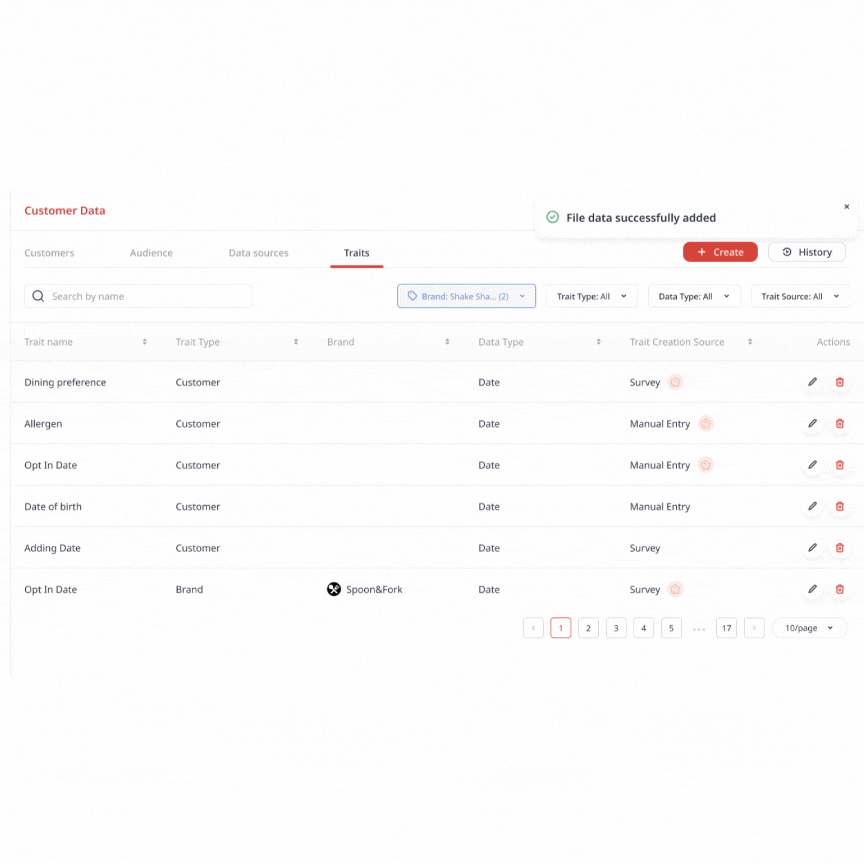Go to page 4
The height and width of the screenshot is (864, 864).
click(x=644, y=628)
